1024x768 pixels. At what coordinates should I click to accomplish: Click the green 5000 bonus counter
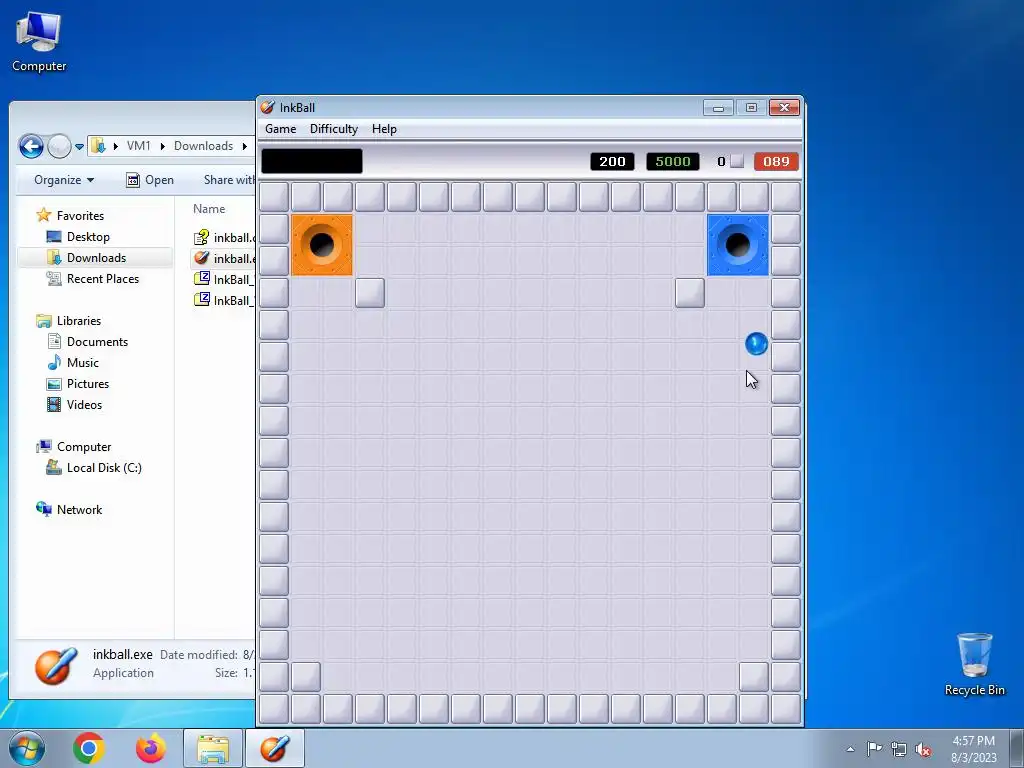673,161
